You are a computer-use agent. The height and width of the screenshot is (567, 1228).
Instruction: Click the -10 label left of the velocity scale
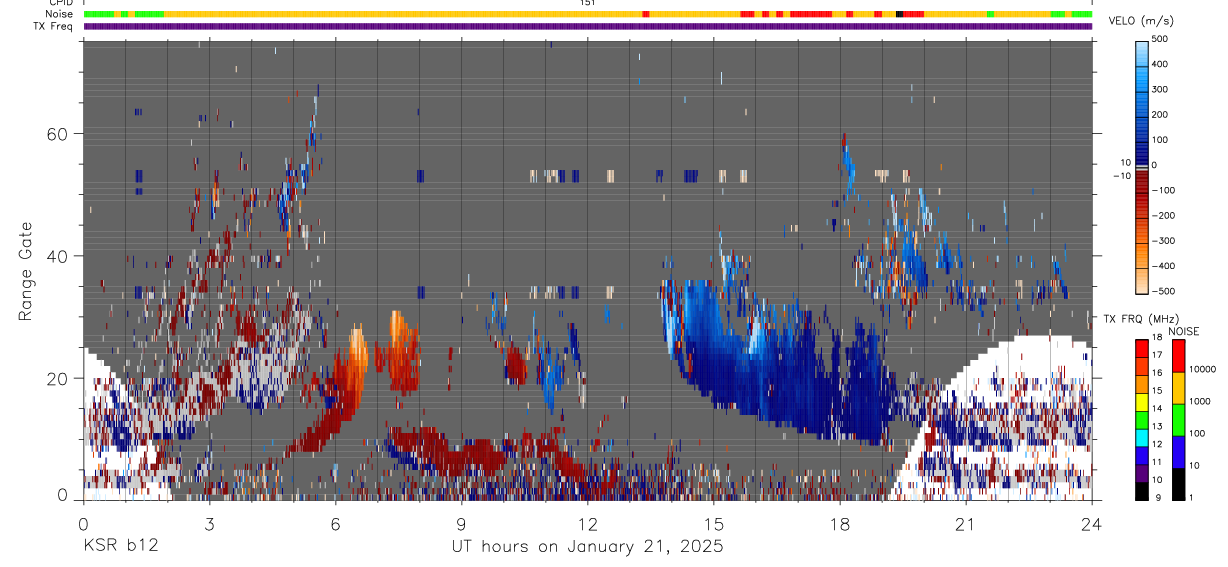(x=1122, y=175)
